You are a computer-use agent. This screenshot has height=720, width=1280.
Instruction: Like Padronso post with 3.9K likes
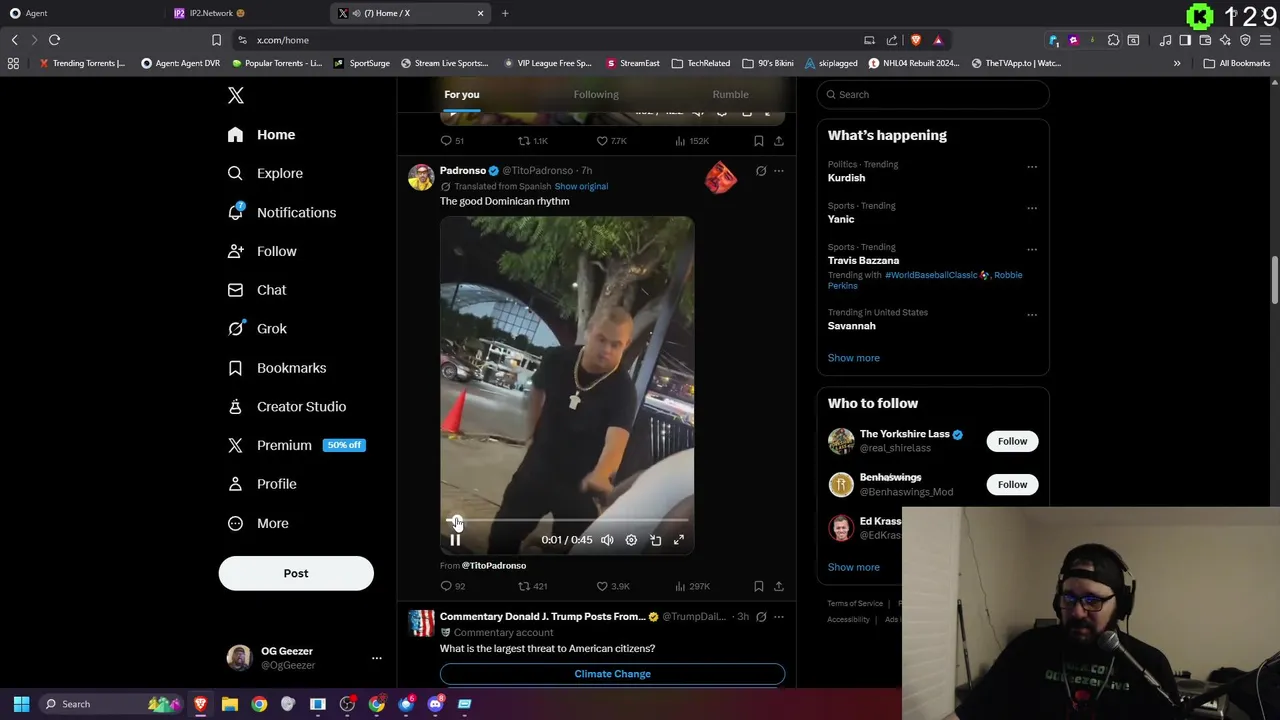point(613,586)
